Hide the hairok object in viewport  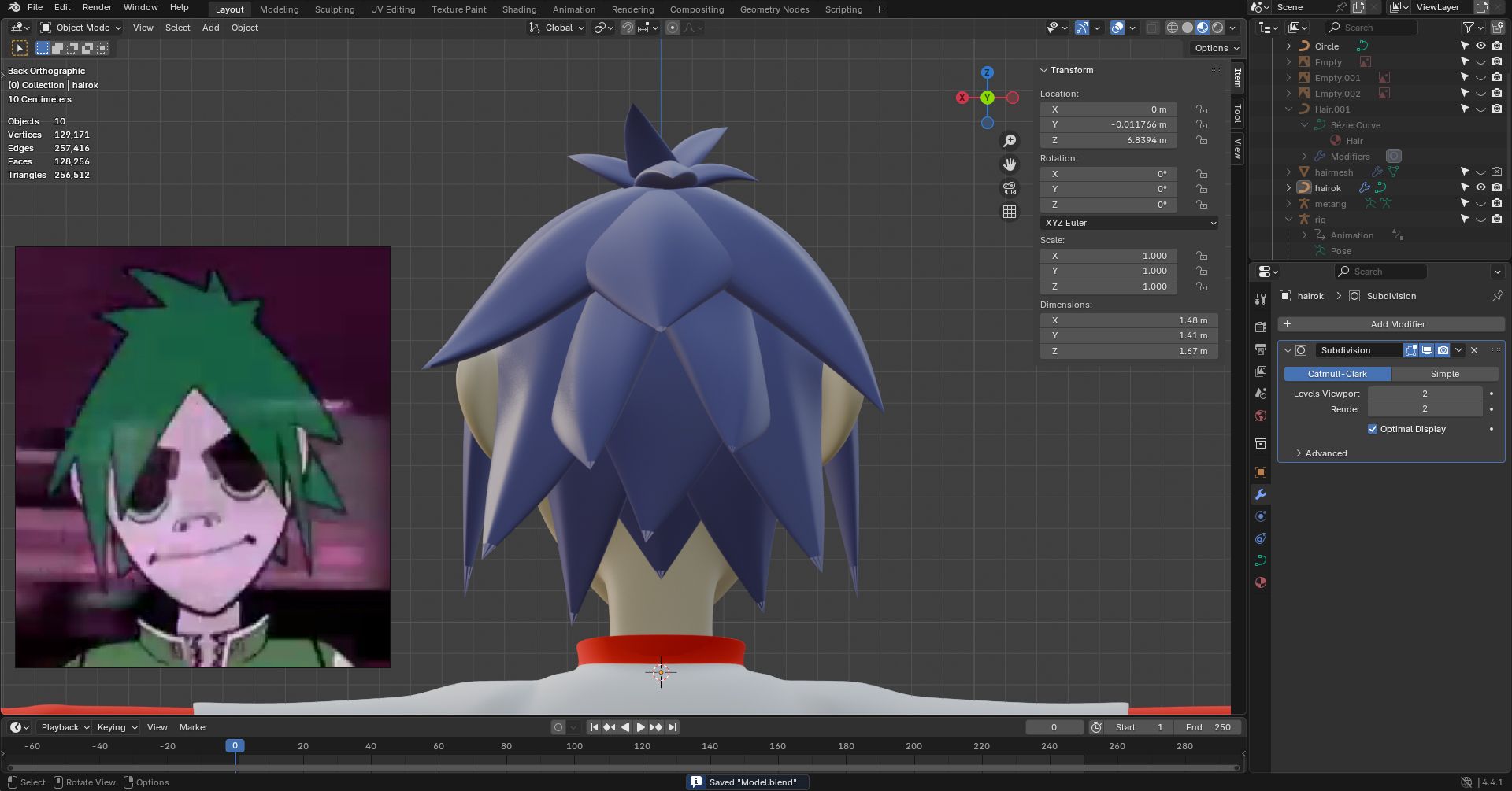(x=1480, y=188)
